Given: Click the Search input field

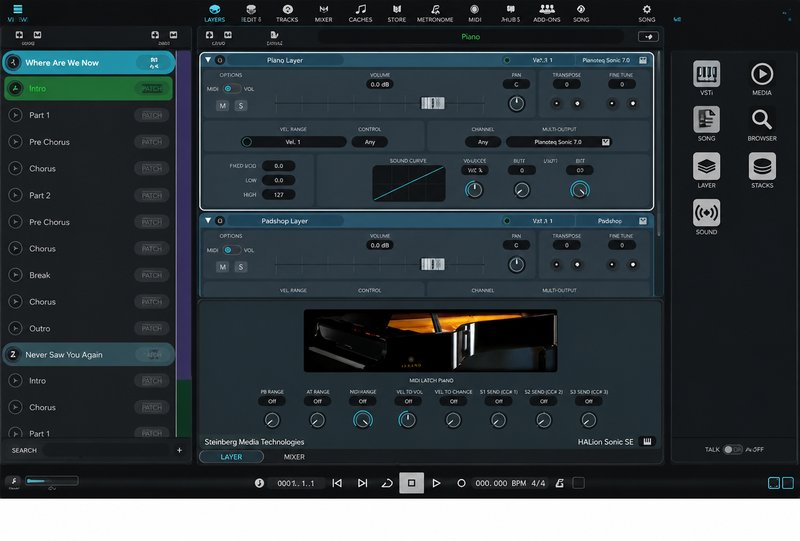Looking at the screenshot, I should pos(106,450).
